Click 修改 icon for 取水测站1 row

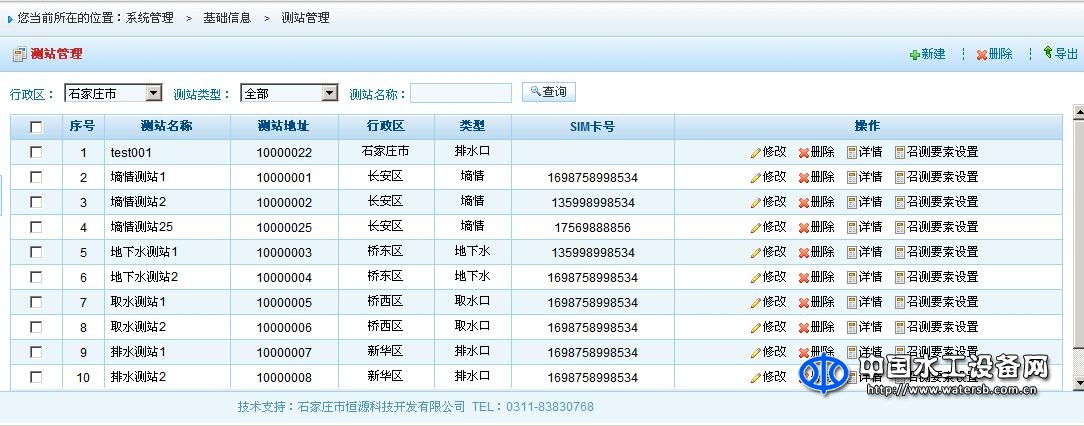click(x=756, y=303)
